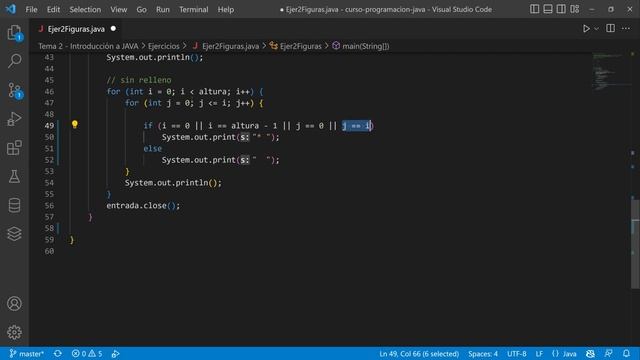
Task: Open the Ejer2Figuras class breadcrumb
Action: [x=300, y=46]
